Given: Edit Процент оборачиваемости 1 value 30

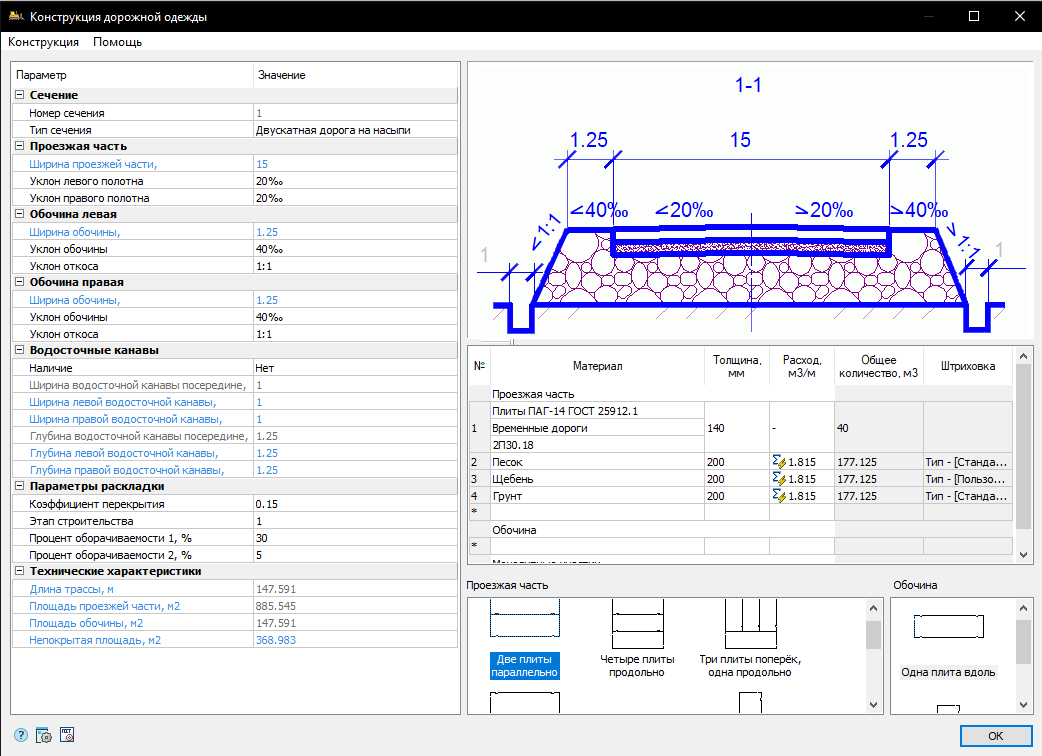Looking at the screenshot, I should coord(356,538).
